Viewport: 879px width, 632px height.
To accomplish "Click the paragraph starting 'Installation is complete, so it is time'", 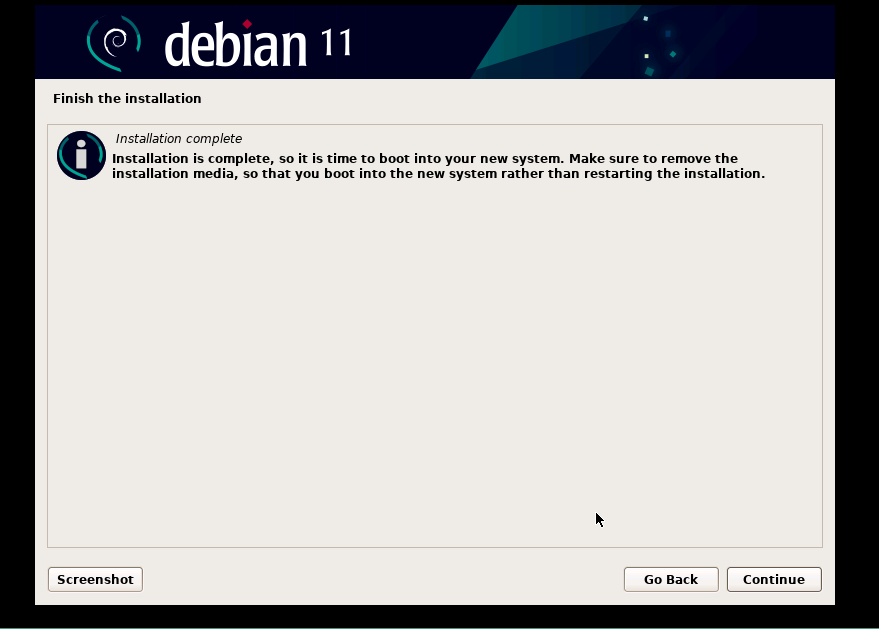I will 438,166.
